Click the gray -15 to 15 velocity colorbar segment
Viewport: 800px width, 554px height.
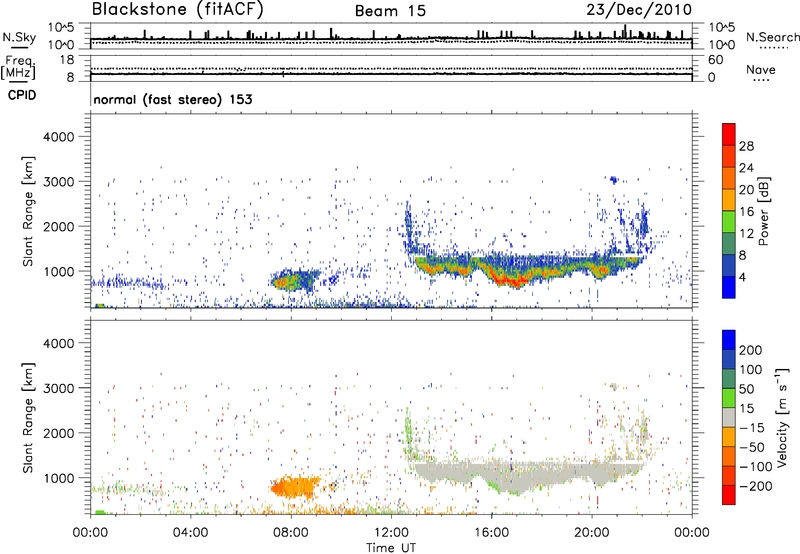point(729,417)
